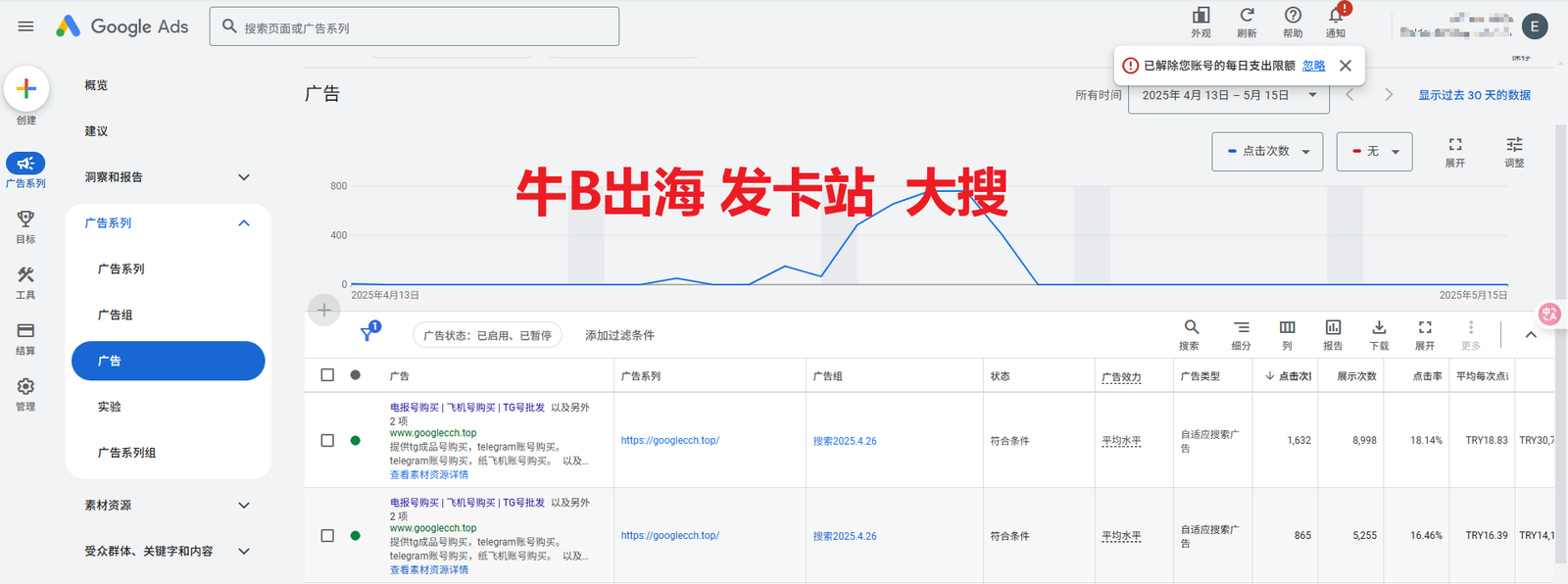This screenshot has width=1568, height=584.
Task: Go to the next date range
Action: click(1389, 95)
